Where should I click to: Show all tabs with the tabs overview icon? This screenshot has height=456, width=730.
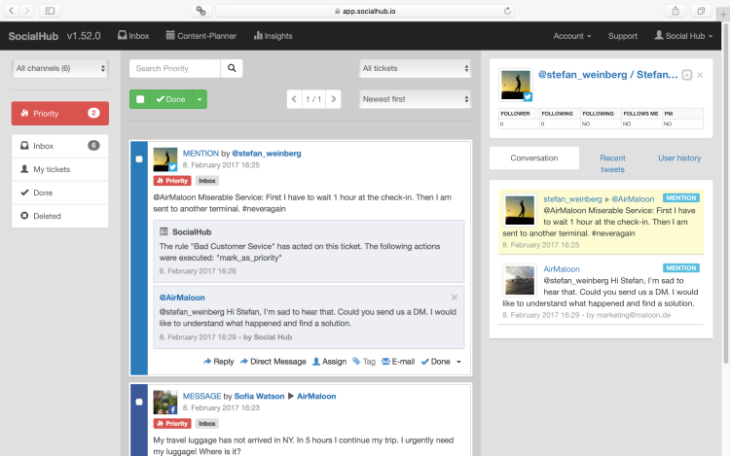[x=701, y=11]
